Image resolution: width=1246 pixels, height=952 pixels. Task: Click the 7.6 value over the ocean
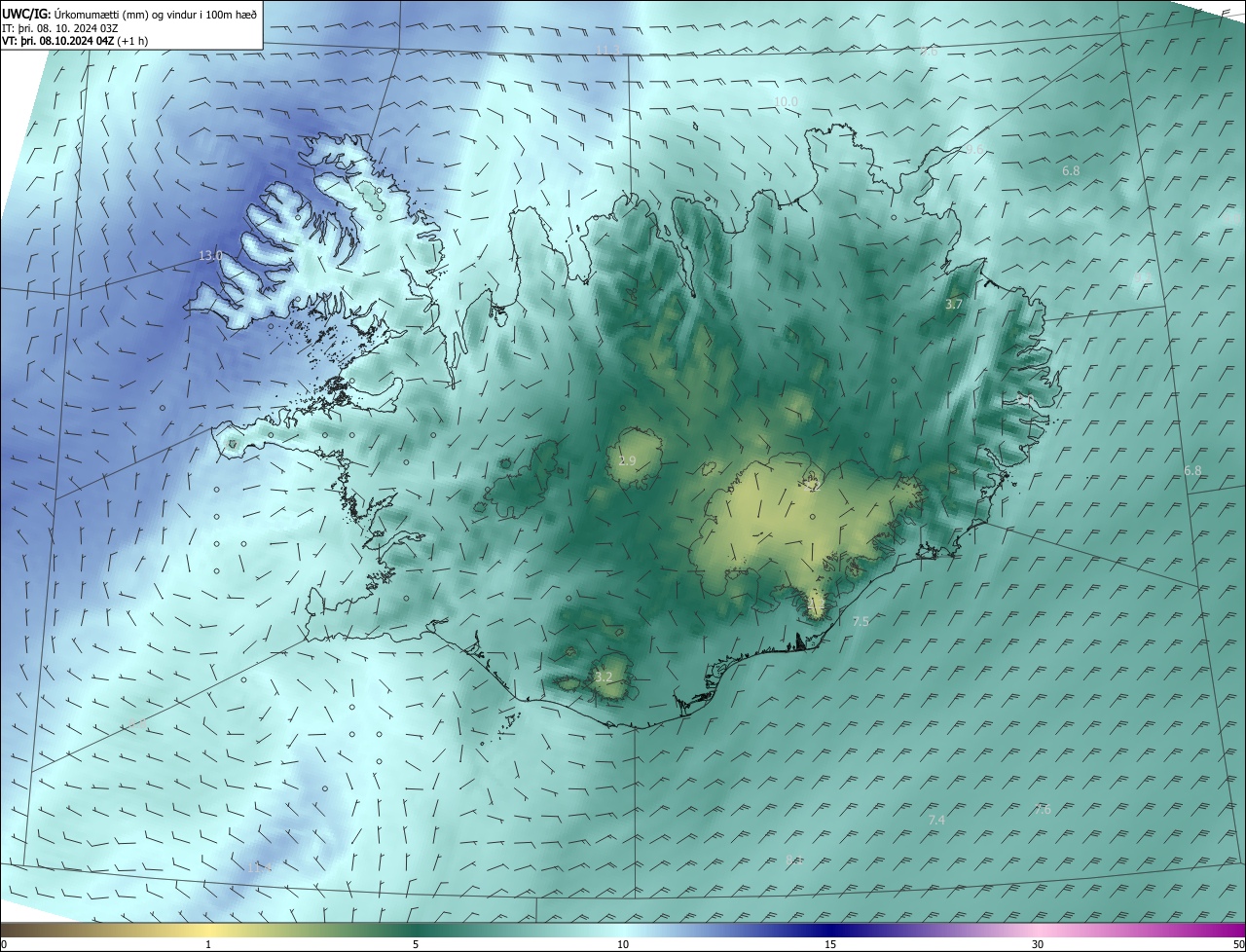[1043, 810]
